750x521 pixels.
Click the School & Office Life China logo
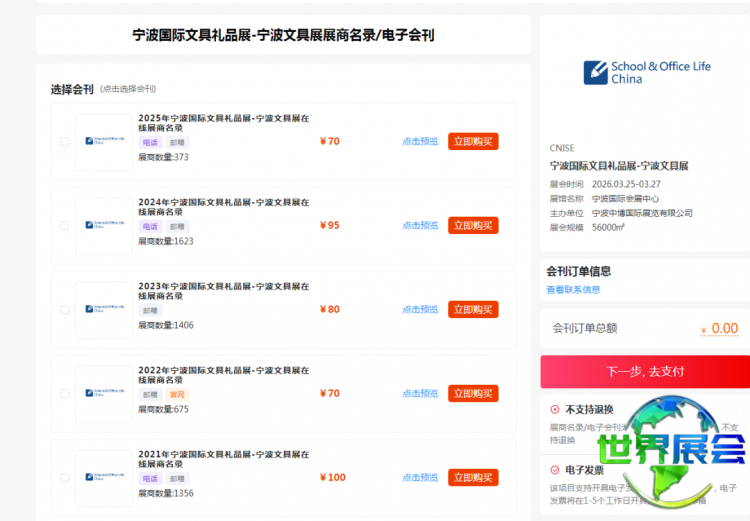tap(647, 72)
